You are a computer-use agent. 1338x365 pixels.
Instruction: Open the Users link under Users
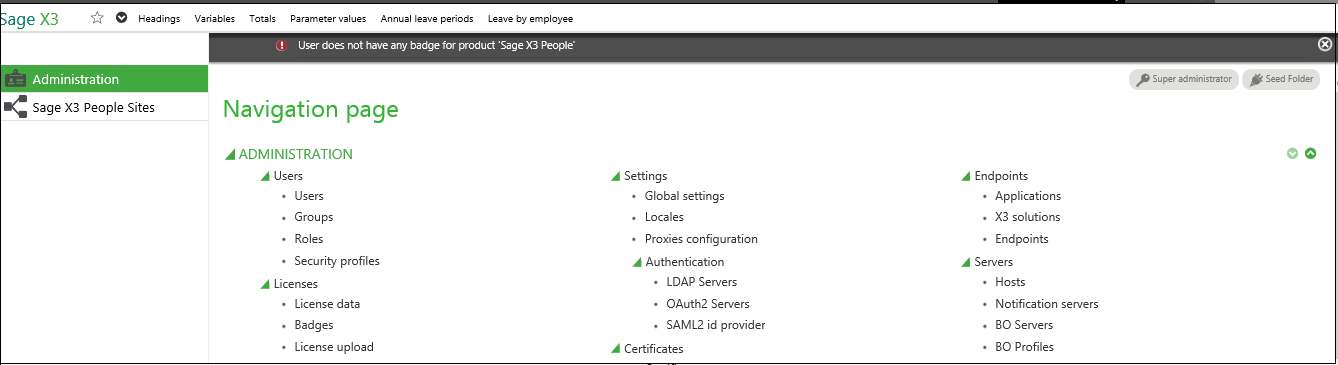309,196
